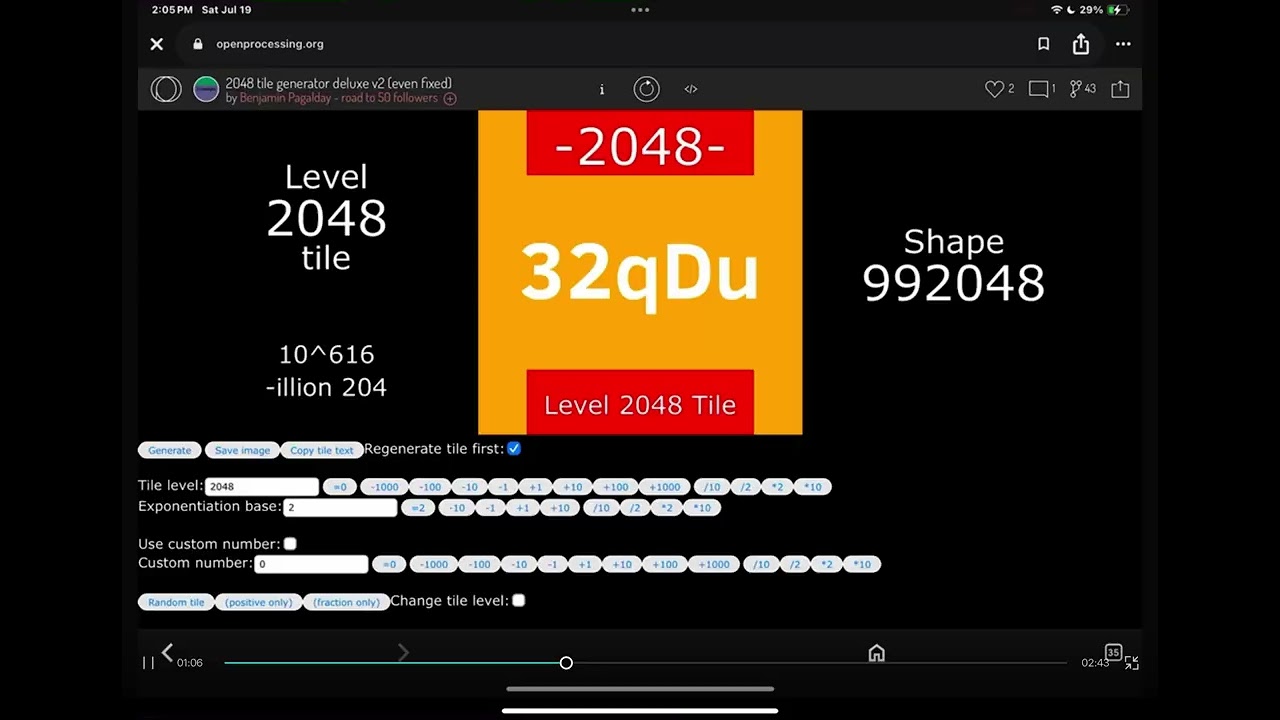The image size is (1280, 720).
Task: Divide tile level by 10
Action: click(711, 487)
